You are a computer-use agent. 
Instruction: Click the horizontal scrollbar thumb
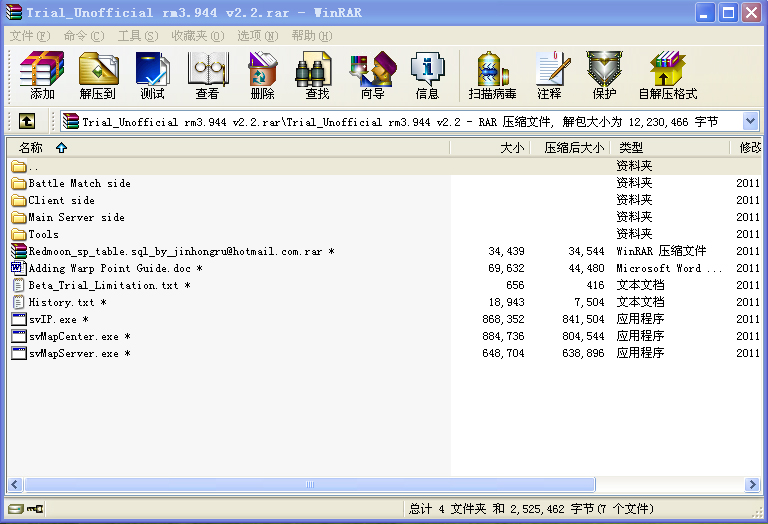click(310, 485)
